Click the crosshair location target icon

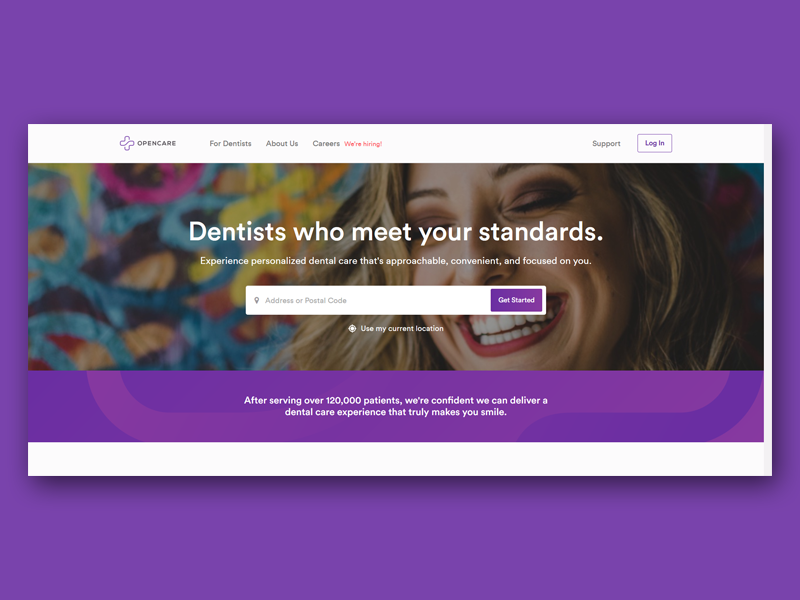352,329
